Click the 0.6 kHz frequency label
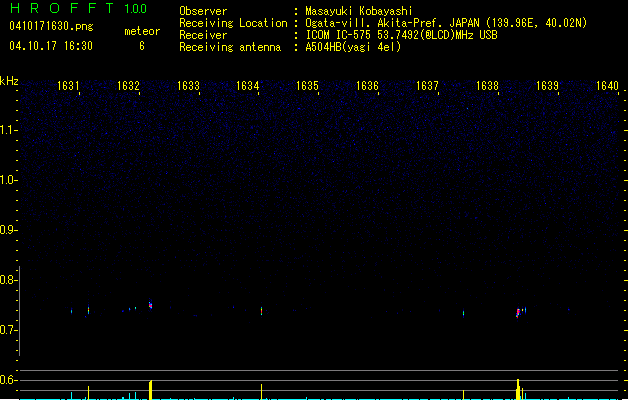The width and height of the screenshot is (629, 400). point(8,380)
